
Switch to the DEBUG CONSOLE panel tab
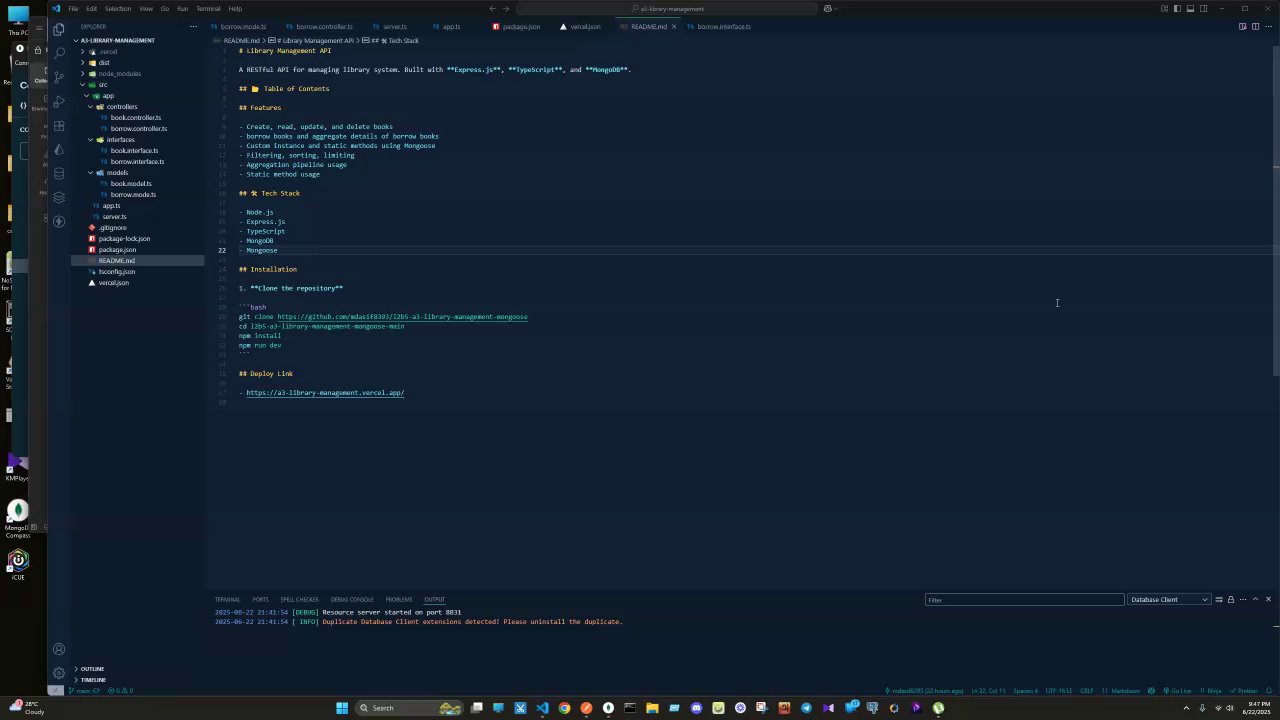click(x=352, y=600)
